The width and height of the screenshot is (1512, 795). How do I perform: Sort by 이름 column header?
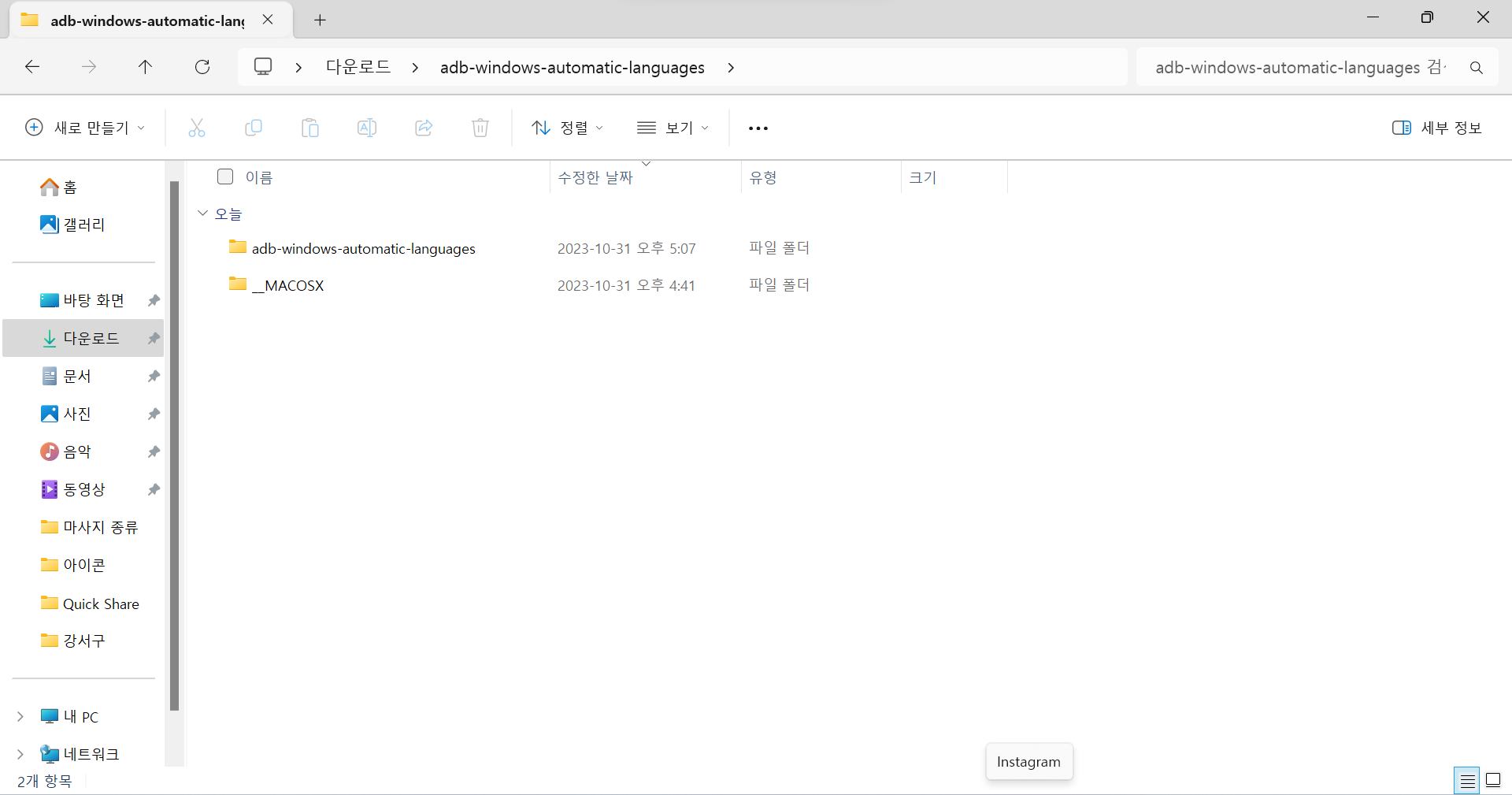click(x=259, y=177)
